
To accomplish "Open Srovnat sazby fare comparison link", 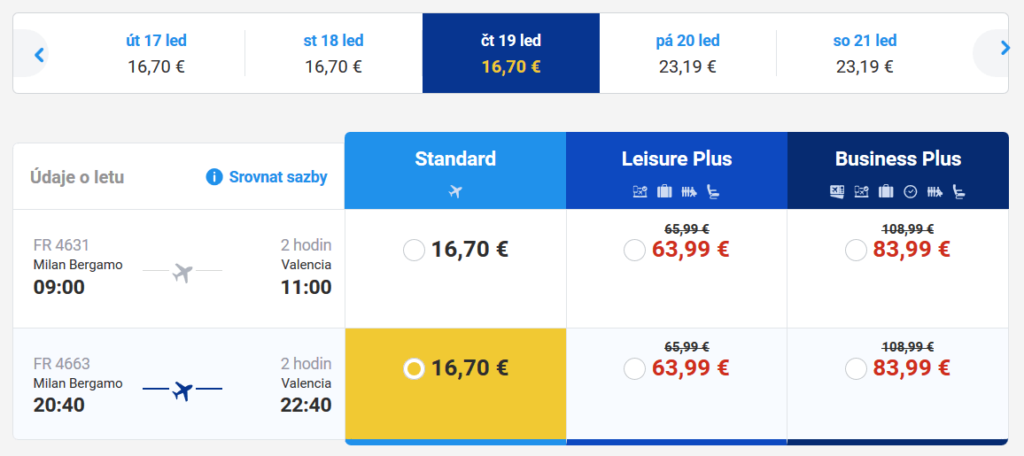I will [278, 177].
